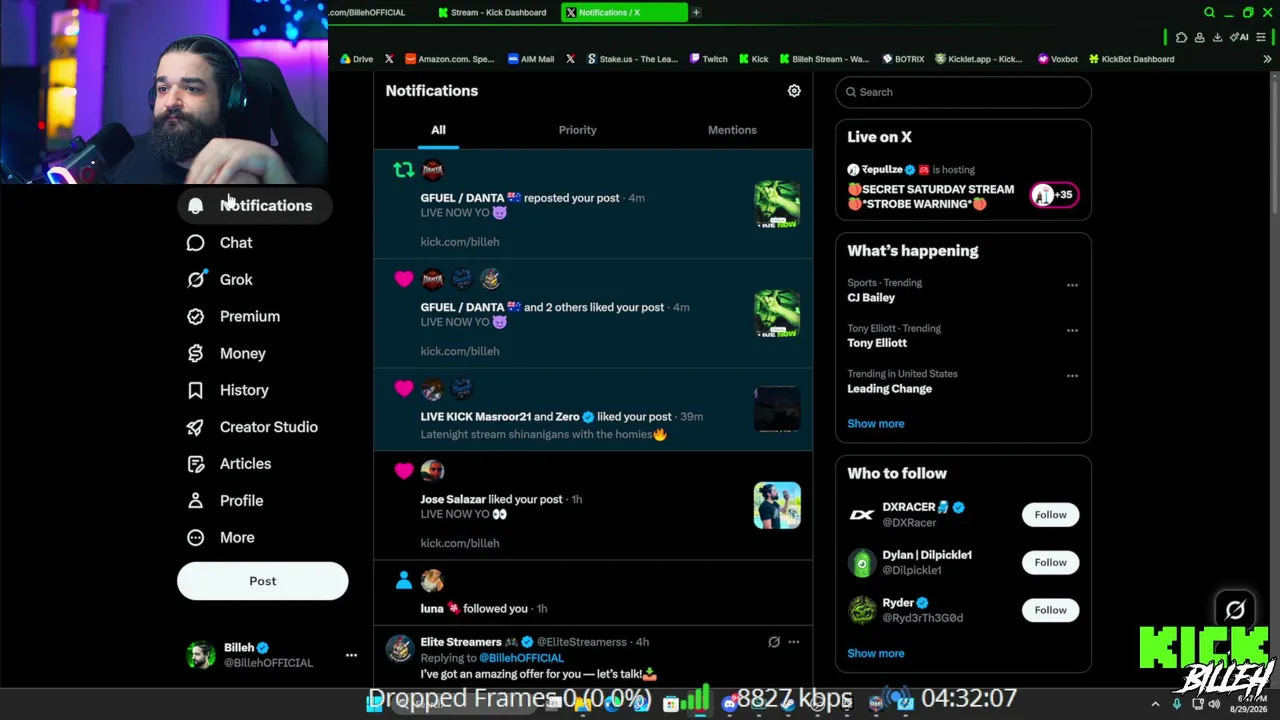1280x720 pixels.
Task: Open the Voxbot bookmark
Action: click(x=1058, y=59)
